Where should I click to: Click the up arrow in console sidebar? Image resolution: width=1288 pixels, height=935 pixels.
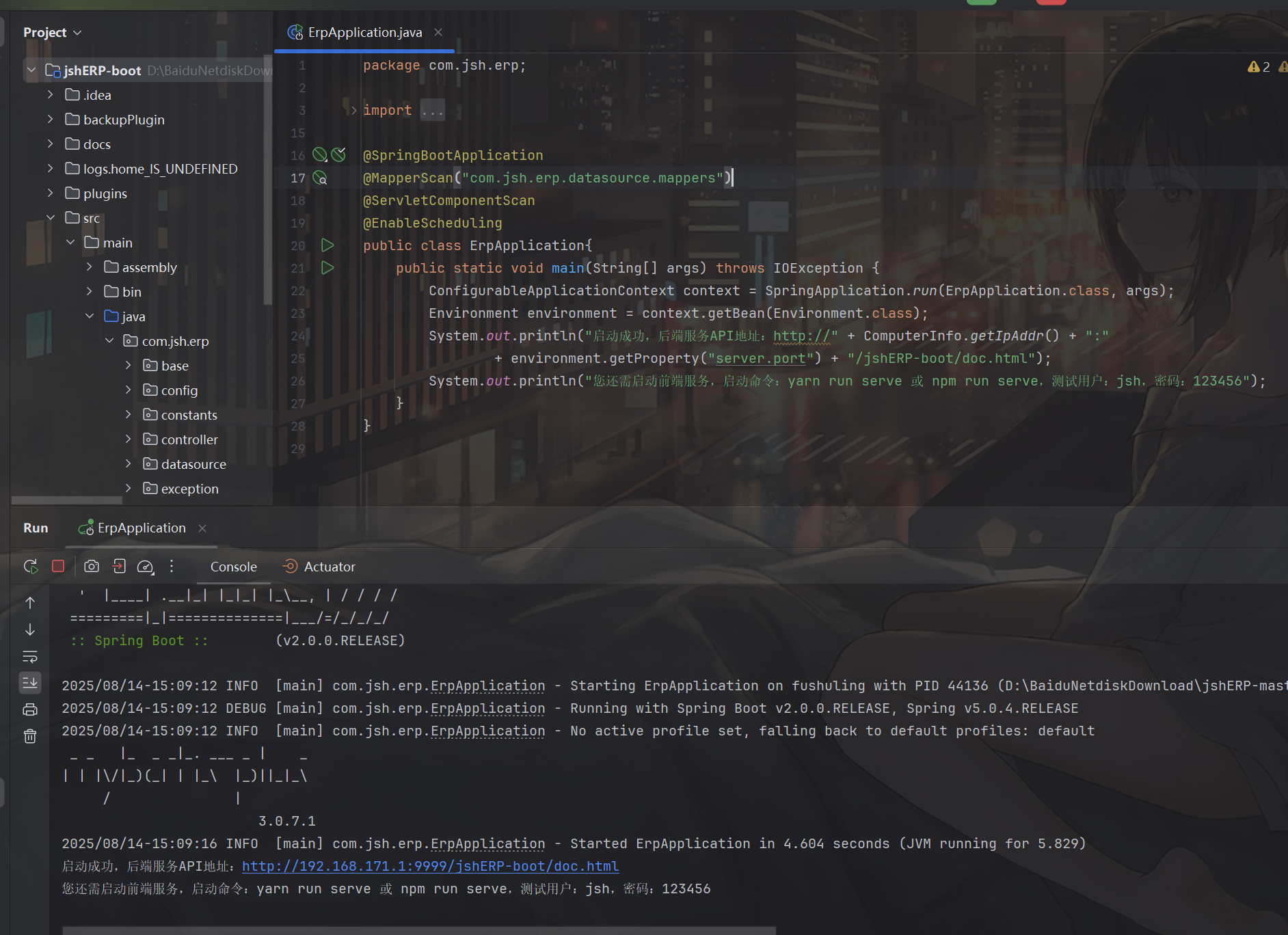click(30, 603)
